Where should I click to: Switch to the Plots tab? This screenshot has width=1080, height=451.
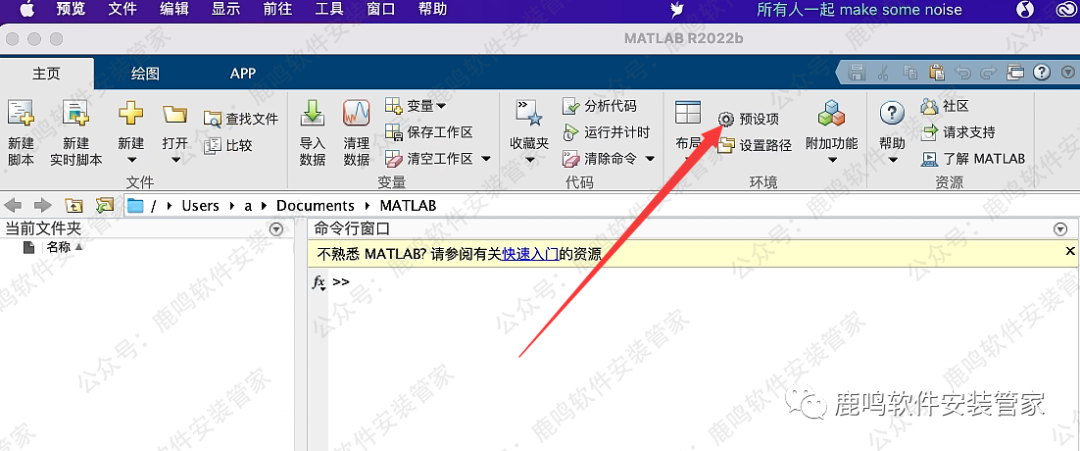145,73
